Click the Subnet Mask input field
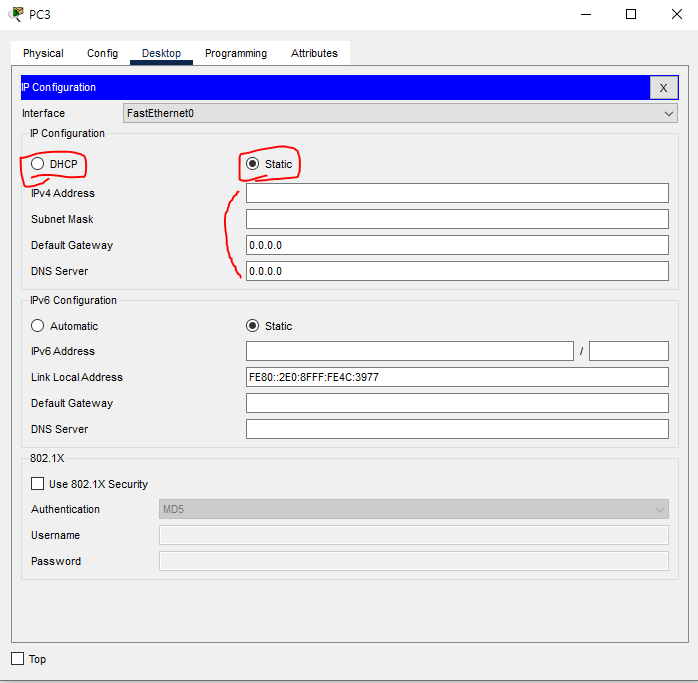The image size is (698, 683). pos(457,219)
